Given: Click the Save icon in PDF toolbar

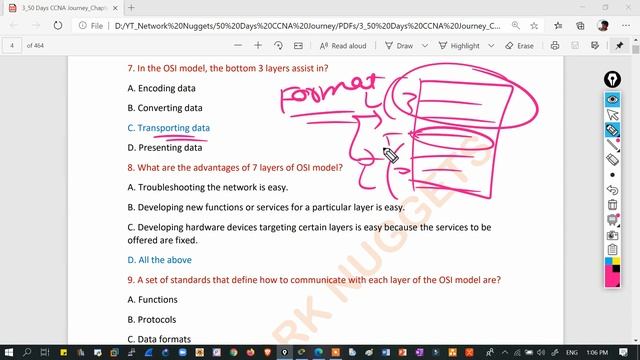Looking at the screenshot, I should 575,46.
